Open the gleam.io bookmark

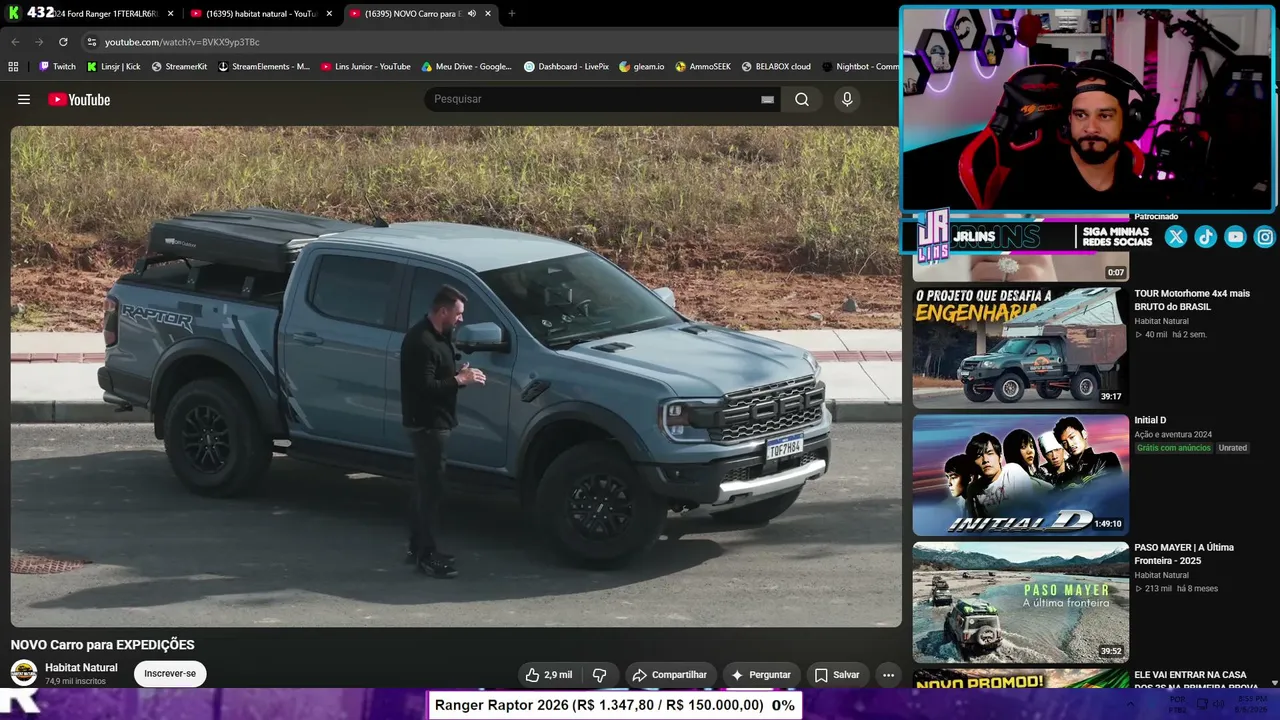[642, 67]
